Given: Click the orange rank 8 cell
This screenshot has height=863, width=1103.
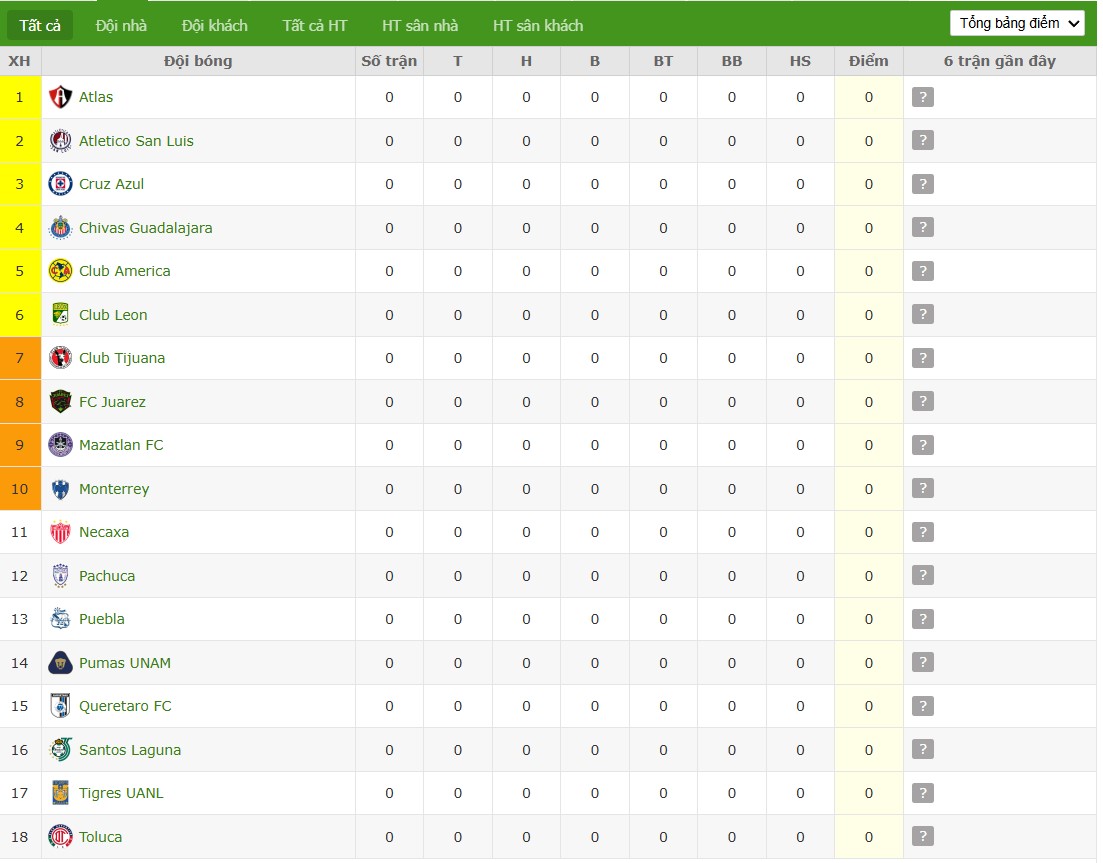Looking at the screenshot, I should pos(20,402).
